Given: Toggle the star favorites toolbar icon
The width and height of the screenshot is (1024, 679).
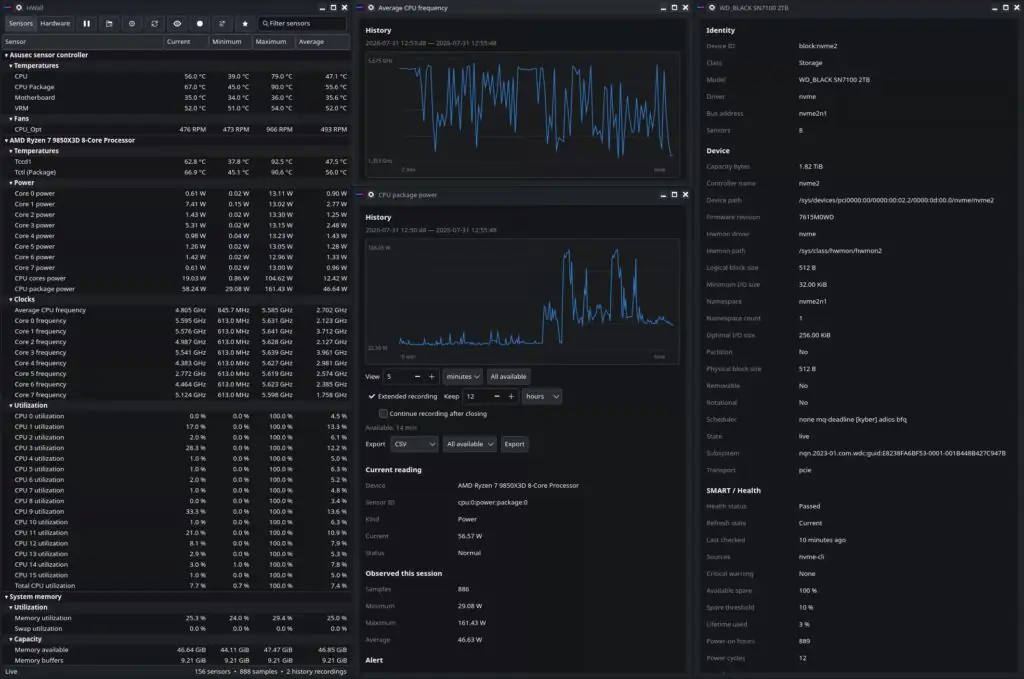Looking at the screenshot, I should pos(245,24).
